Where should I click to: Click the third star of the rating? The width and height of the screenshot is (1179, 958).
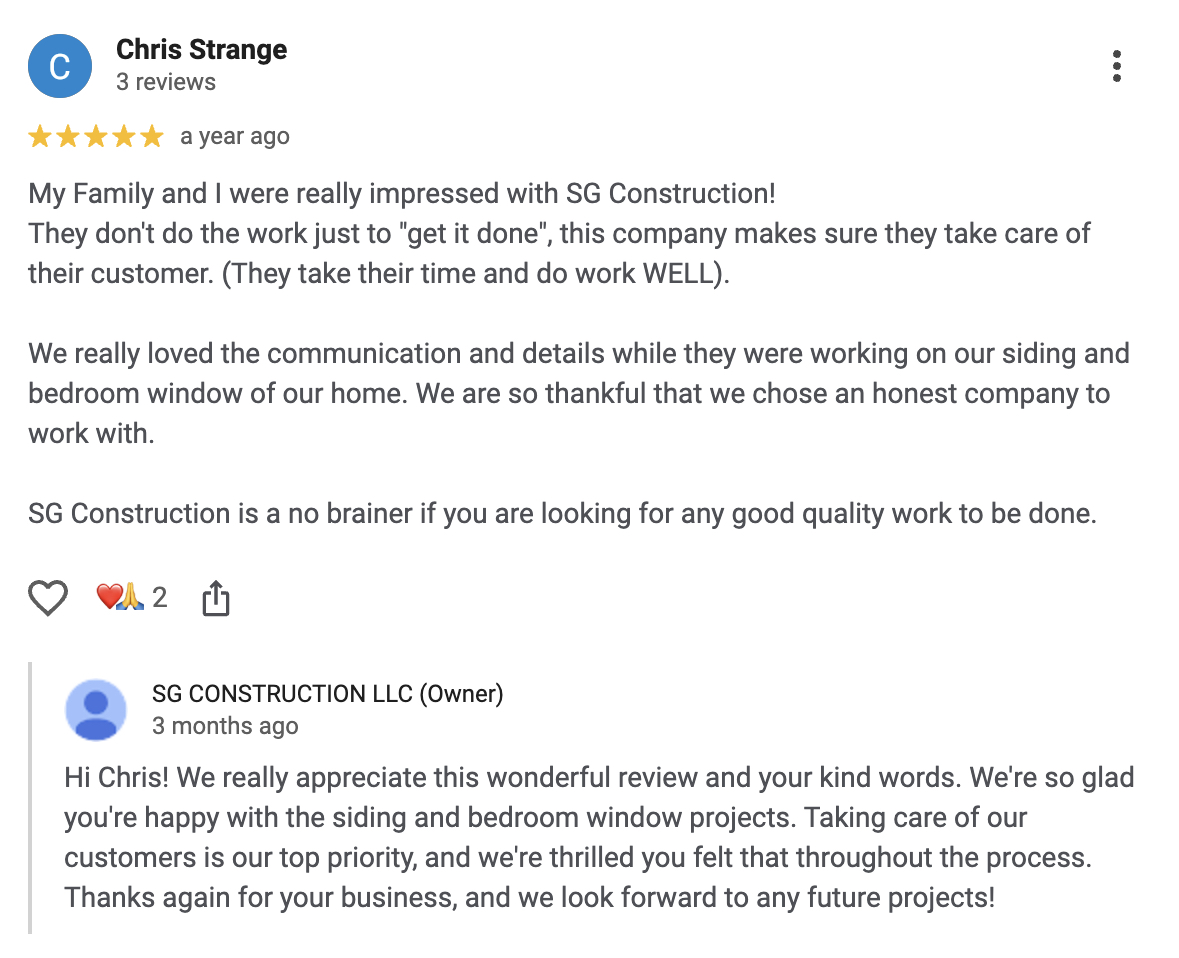click(96, 137)
